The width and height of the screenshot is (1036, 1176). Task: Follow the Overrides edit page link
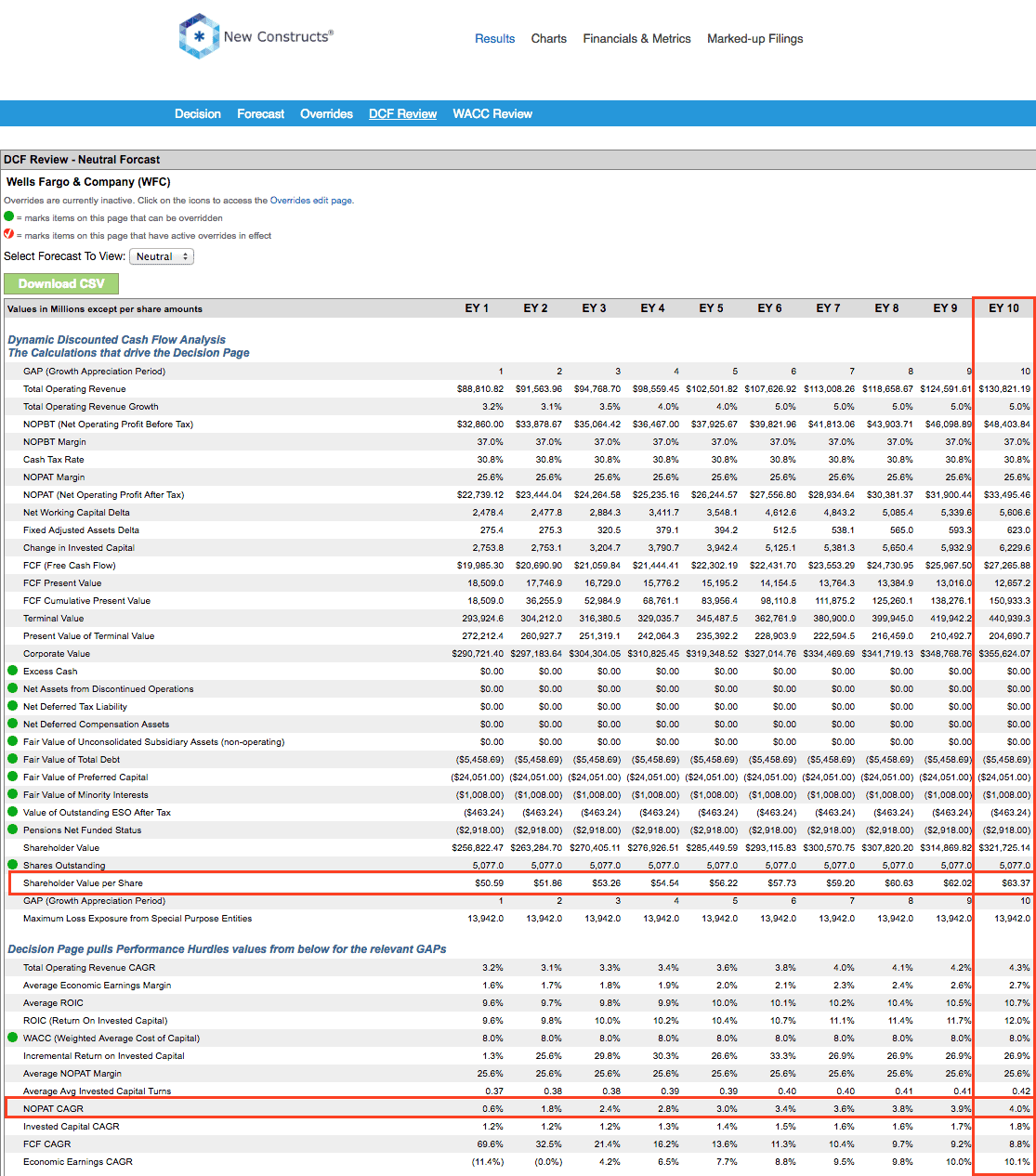click(x=311, y=200)
